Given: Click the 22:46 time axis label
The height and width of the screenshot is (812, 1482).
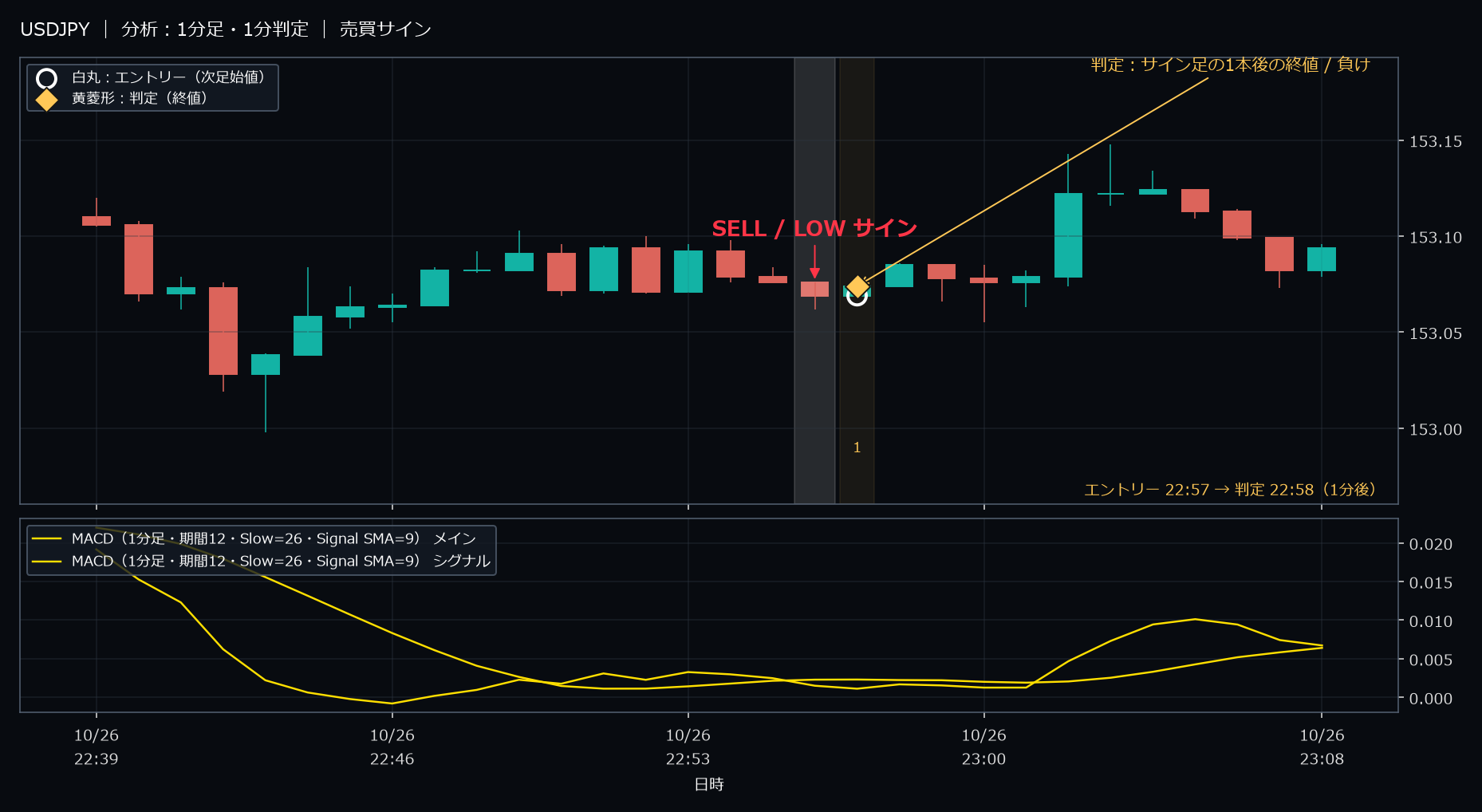Looking at the screenshot, I should (392, 747).
